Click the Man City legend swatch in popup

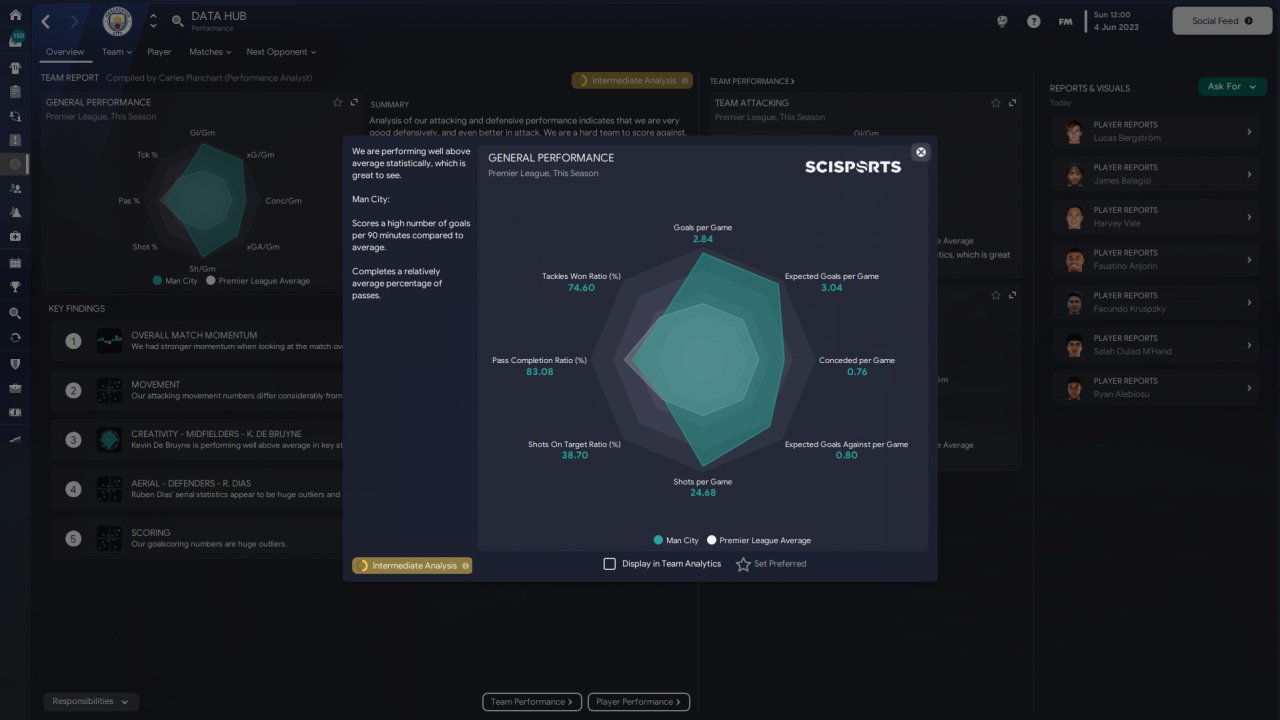point(658,540)
